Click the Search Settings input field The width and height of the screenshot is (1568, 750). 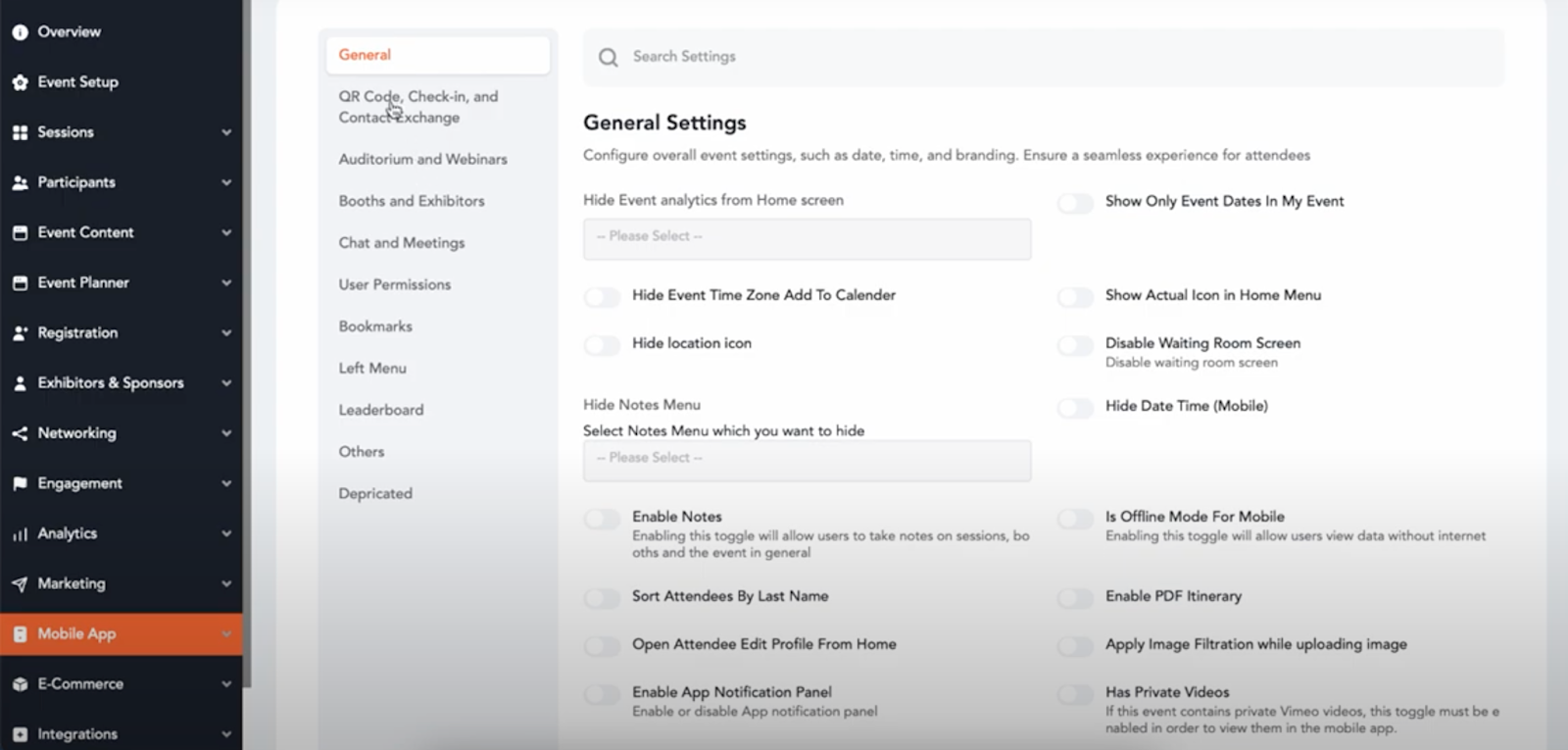pos(1044,58)
